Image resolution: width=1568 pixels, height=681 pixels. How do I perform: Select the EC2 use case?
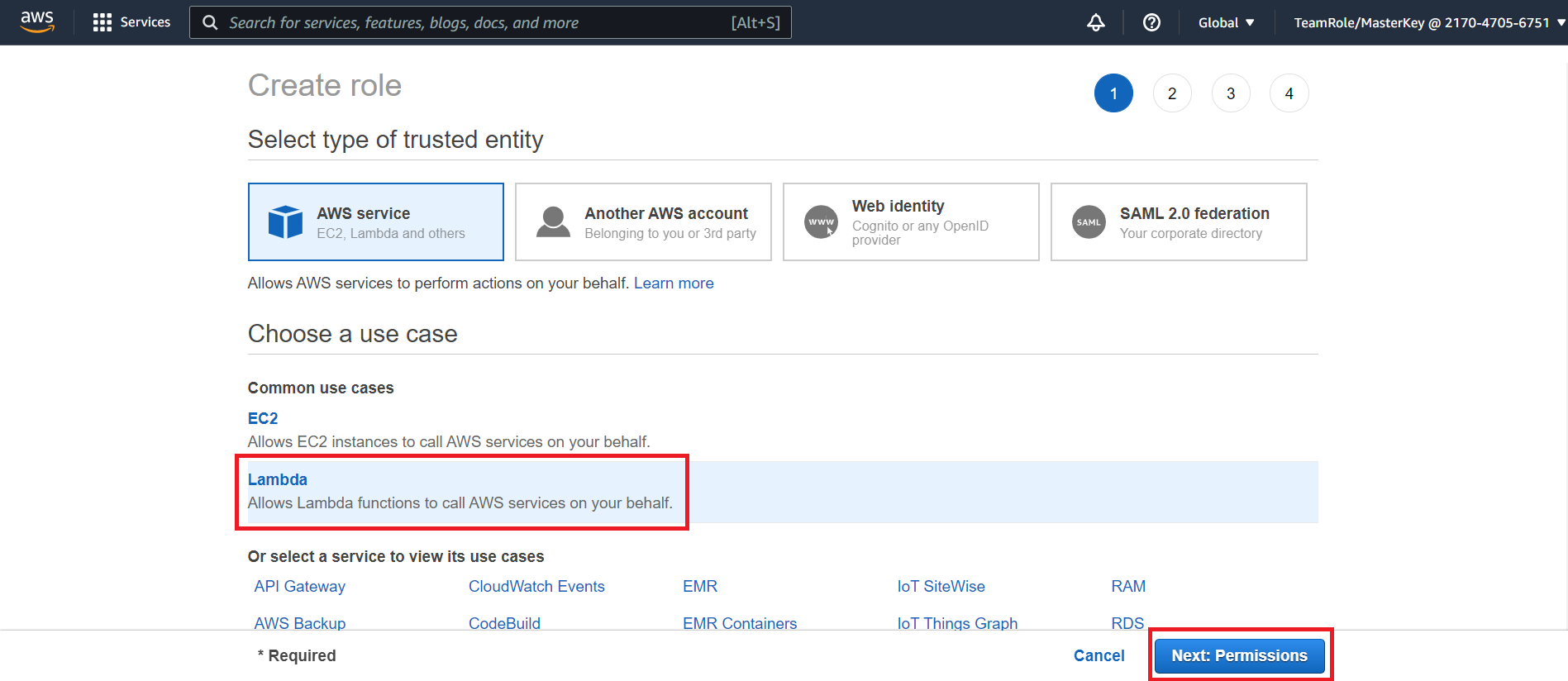263,418
